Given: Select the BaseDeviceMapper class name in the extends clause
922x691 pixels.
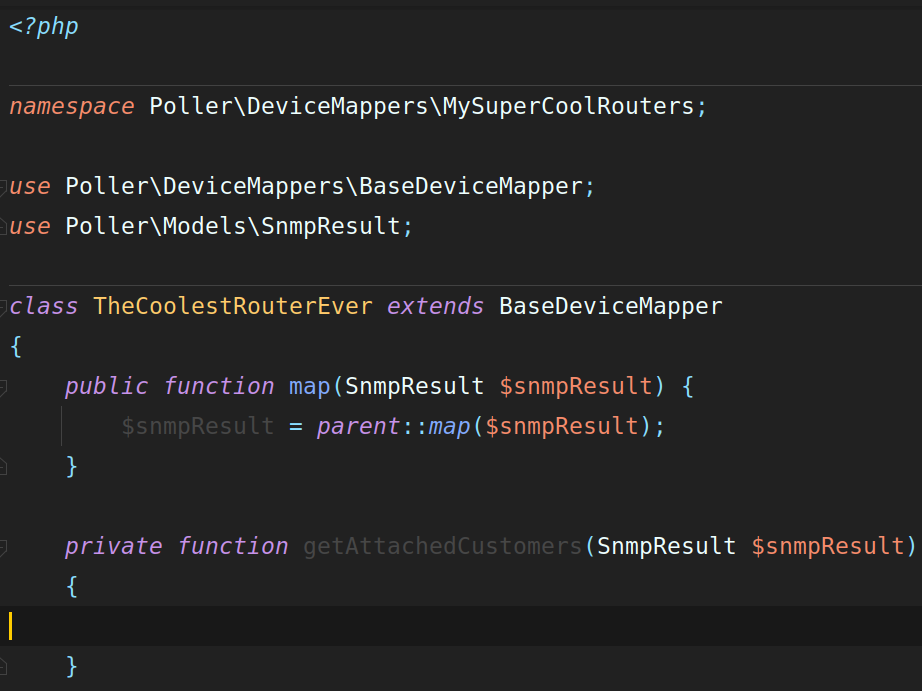Looking at the screenshot, I should [610, 306].
